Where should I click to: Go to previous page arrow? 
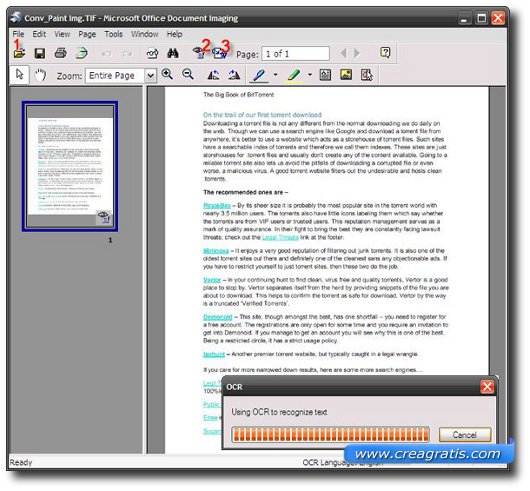click(344, 53)
